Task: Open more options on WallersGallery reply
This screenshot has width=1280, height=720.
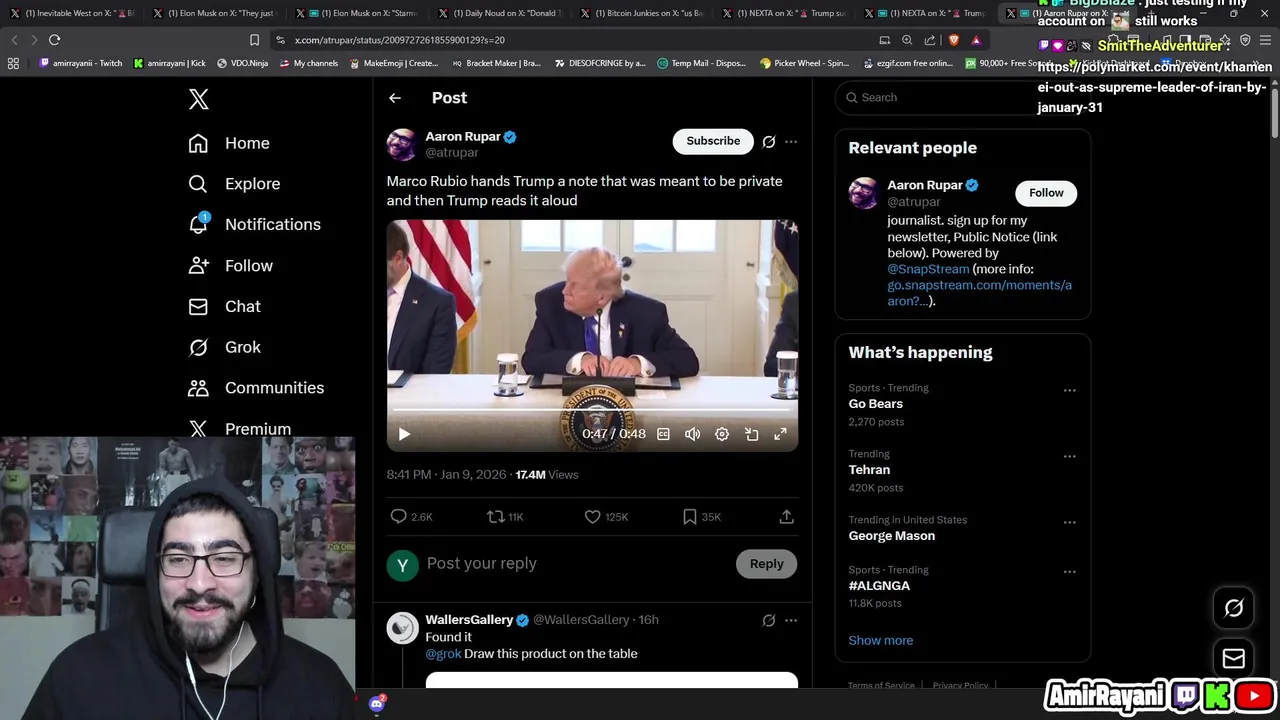Action: click(791, 621)
